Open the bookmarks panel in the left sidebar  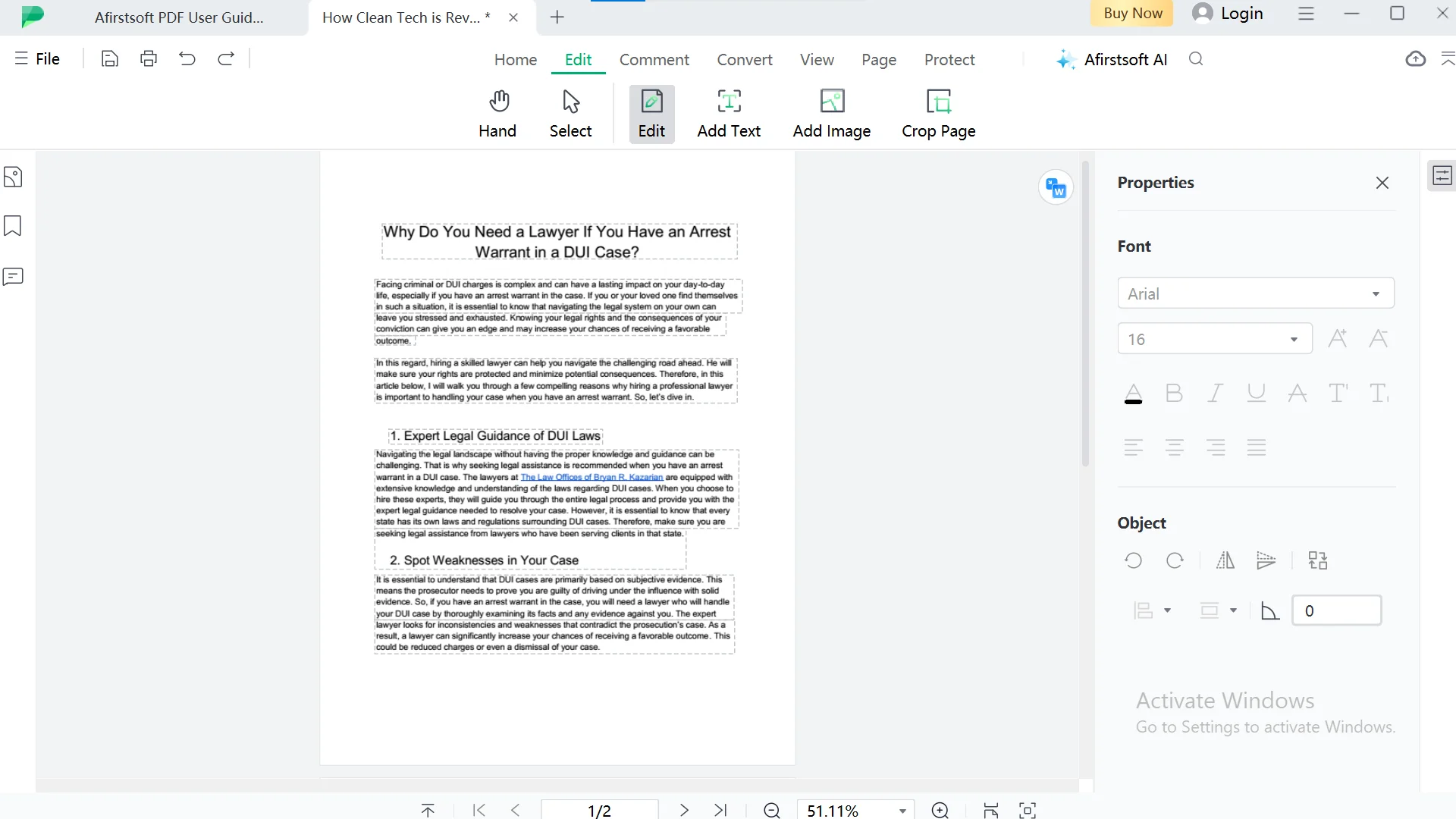(13, 226)
